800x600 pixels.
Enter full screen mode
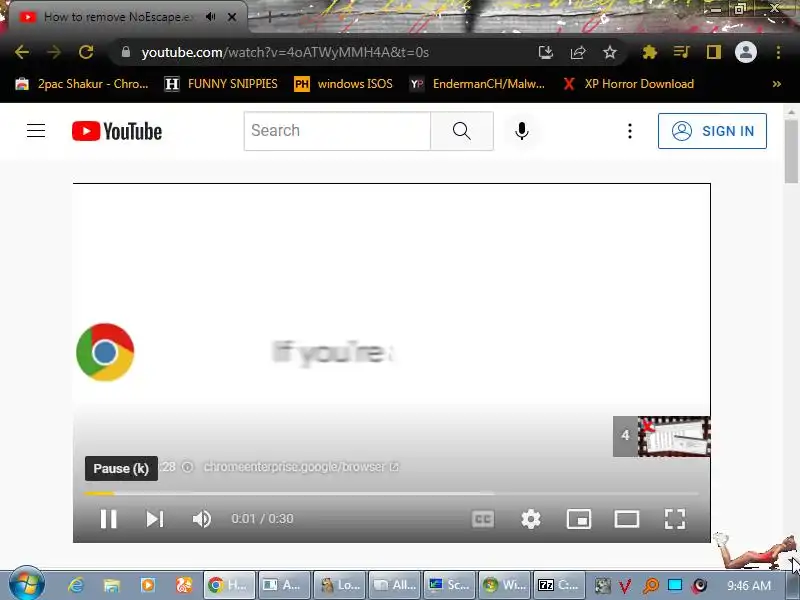pos(674,519)
